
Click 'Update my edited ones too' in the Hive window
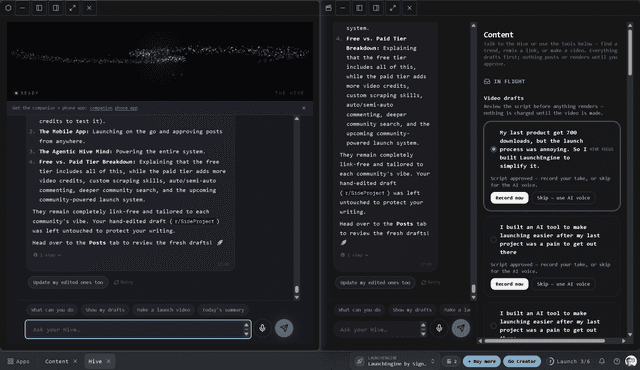point(68,282)
